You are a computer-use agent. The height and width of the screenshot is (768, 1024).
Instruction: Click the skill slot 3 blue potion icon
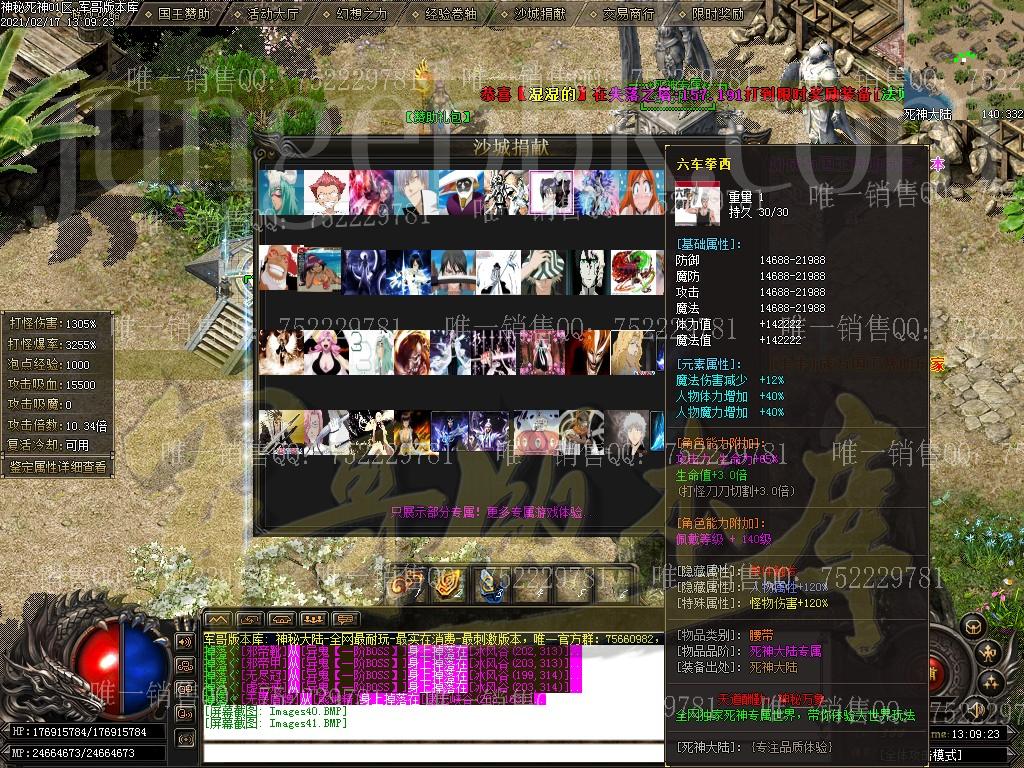[x=487, y=585]
